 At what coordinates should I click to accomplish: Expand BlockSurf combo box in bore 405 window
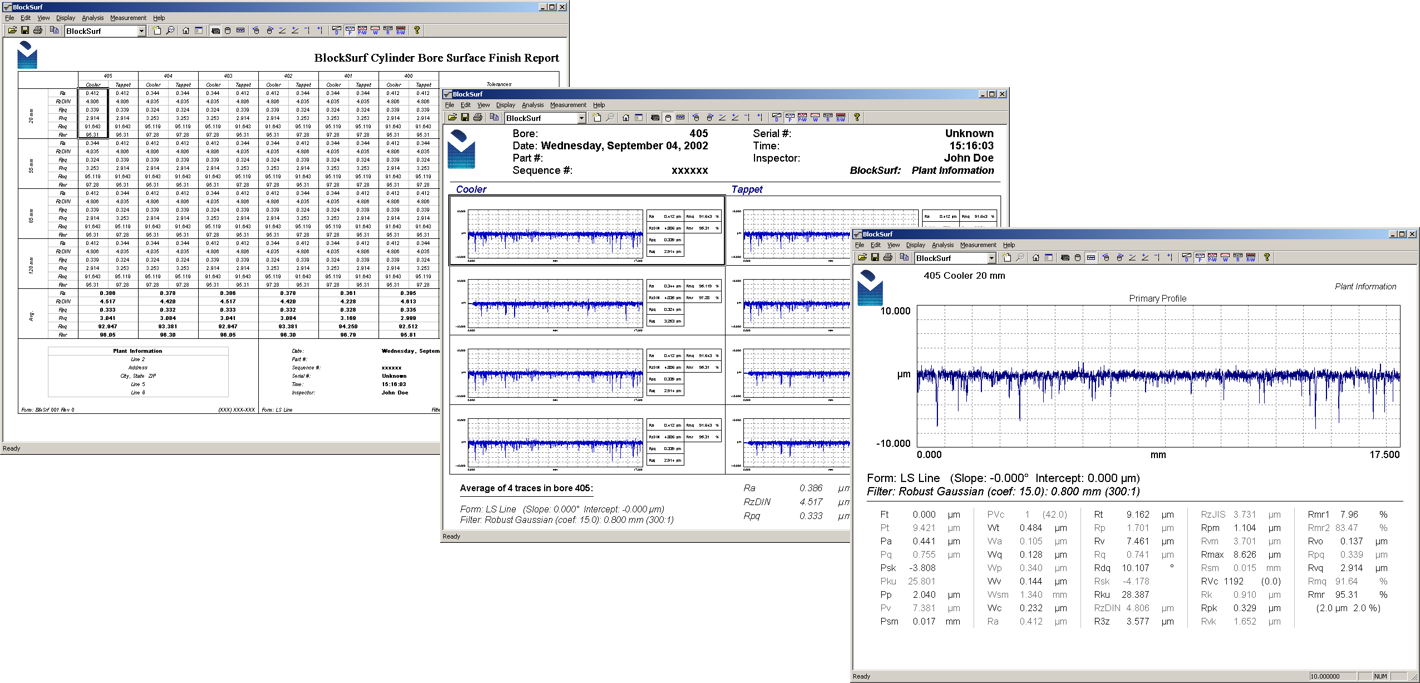(x=581, y=118)
